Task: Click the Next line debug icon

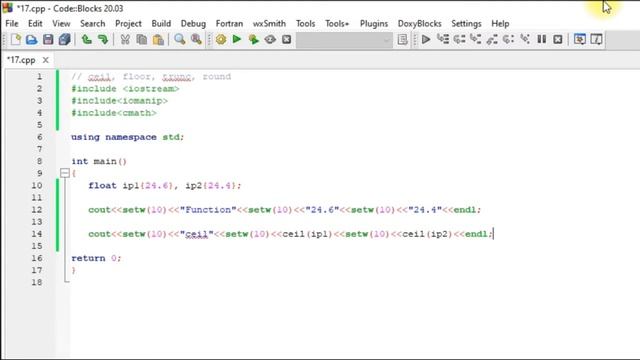Action: coord(459,40)
